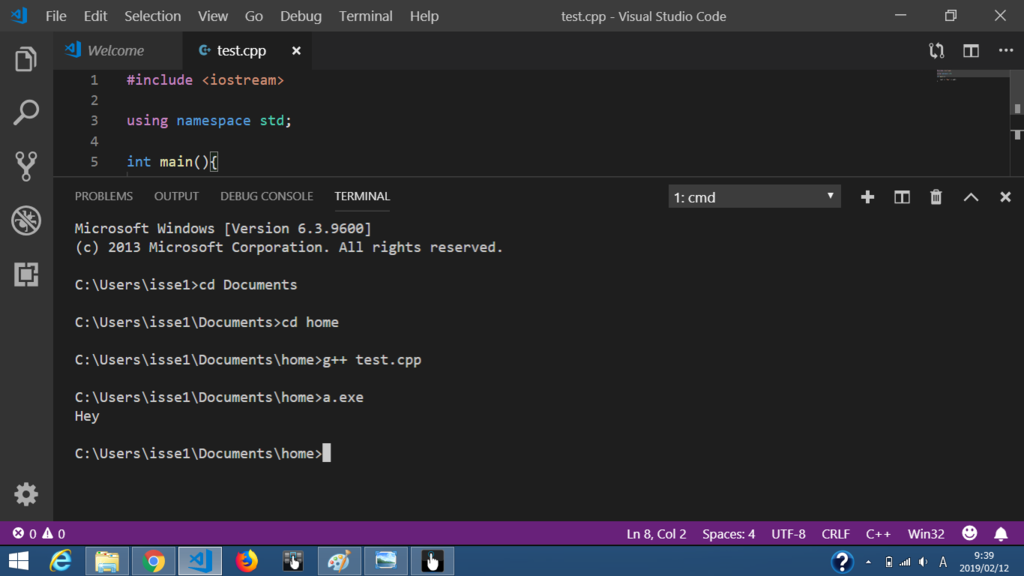Select the TERMINAL panel tab

[x=362, y=196]
